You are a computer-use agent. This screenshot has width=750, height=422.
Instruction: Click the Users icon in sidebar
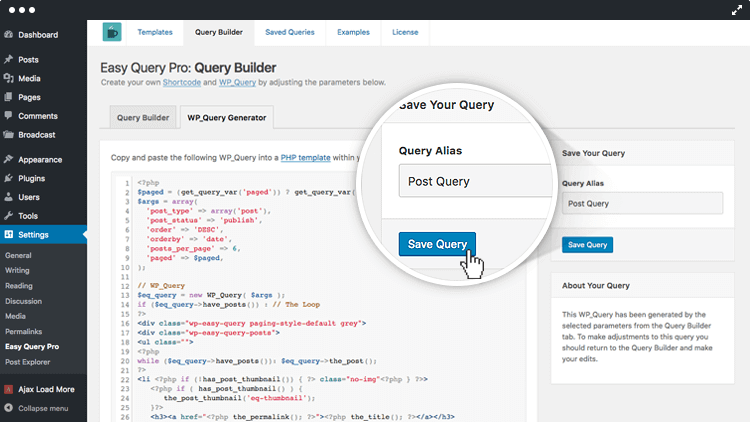(x=8, y=197)
